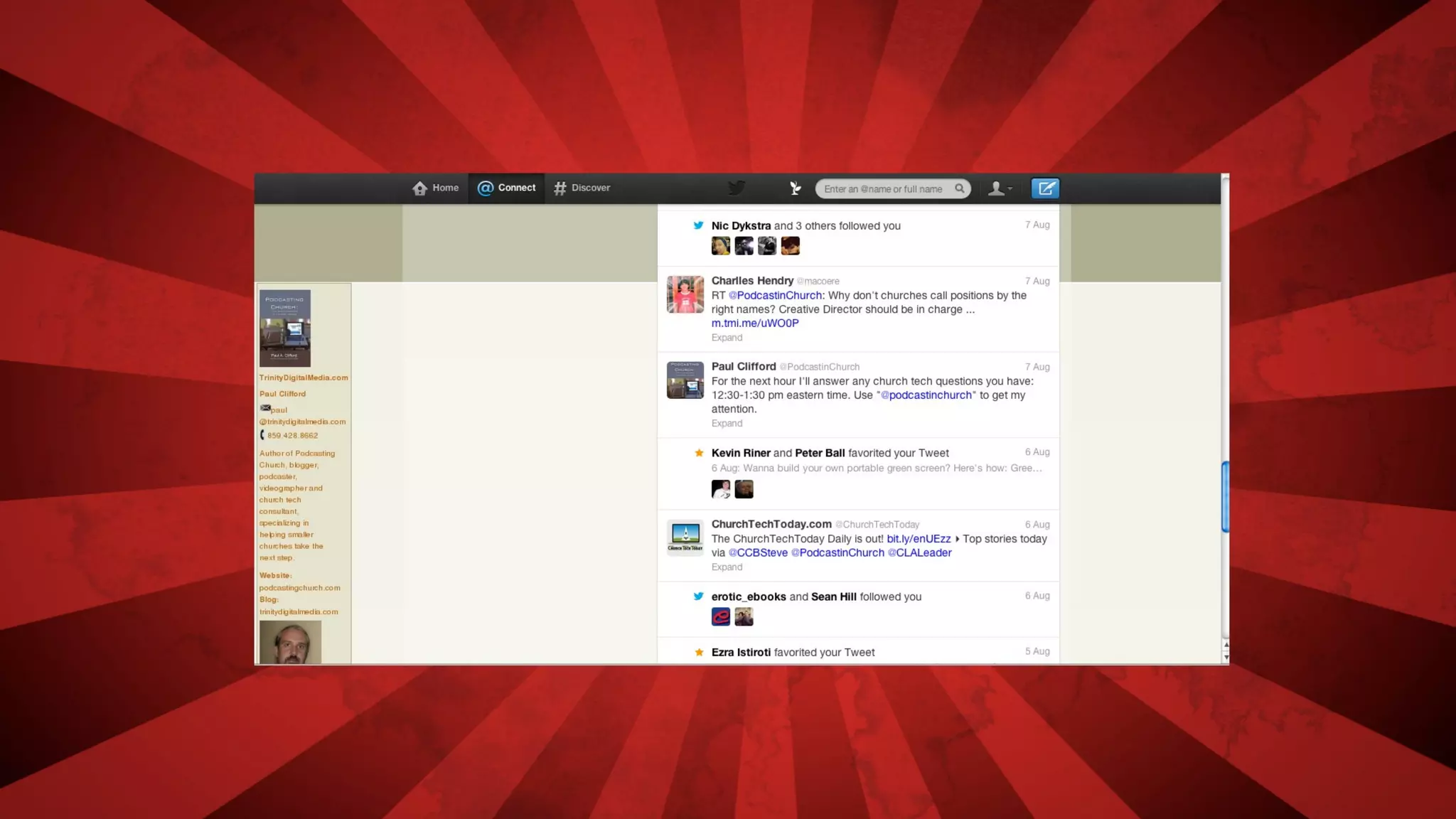Click the 7 Aug timestamp on Hendry's tweet

pos(1037,282)
